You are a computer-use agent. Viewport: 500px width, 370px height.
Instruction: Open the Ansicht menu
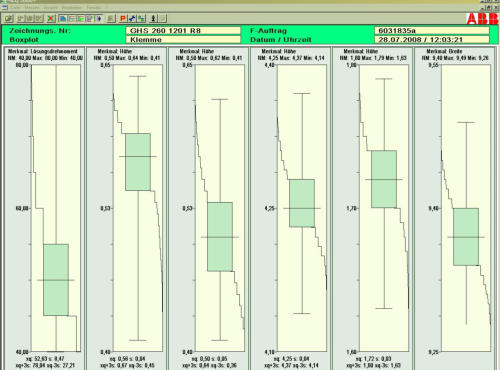click(50, 8)
